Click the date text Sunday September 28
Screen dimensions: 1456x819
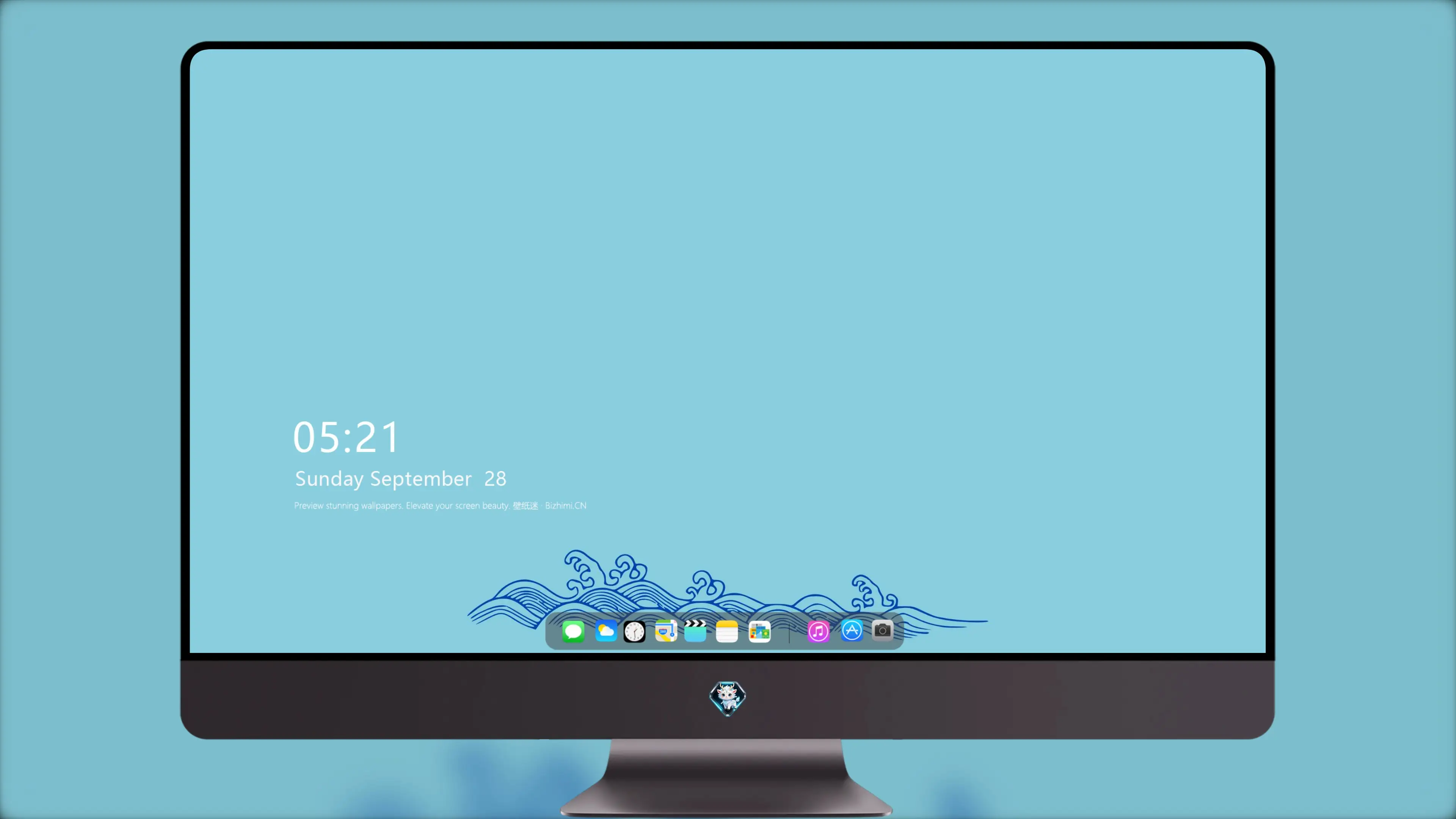[x=401, y=479]
